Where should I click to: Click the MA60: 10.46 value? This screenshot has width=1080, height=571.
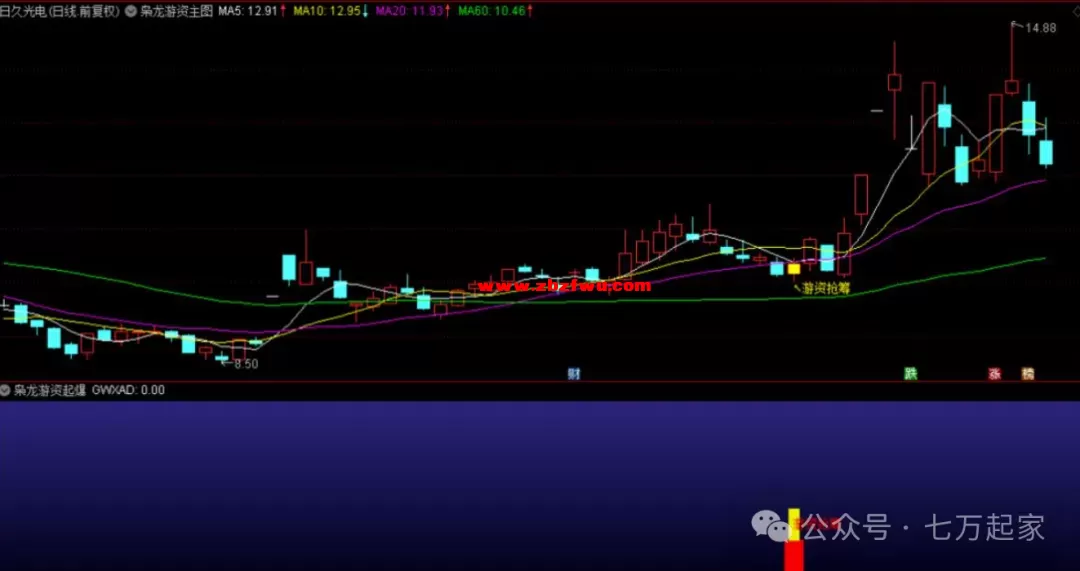[x=491, y=11]
